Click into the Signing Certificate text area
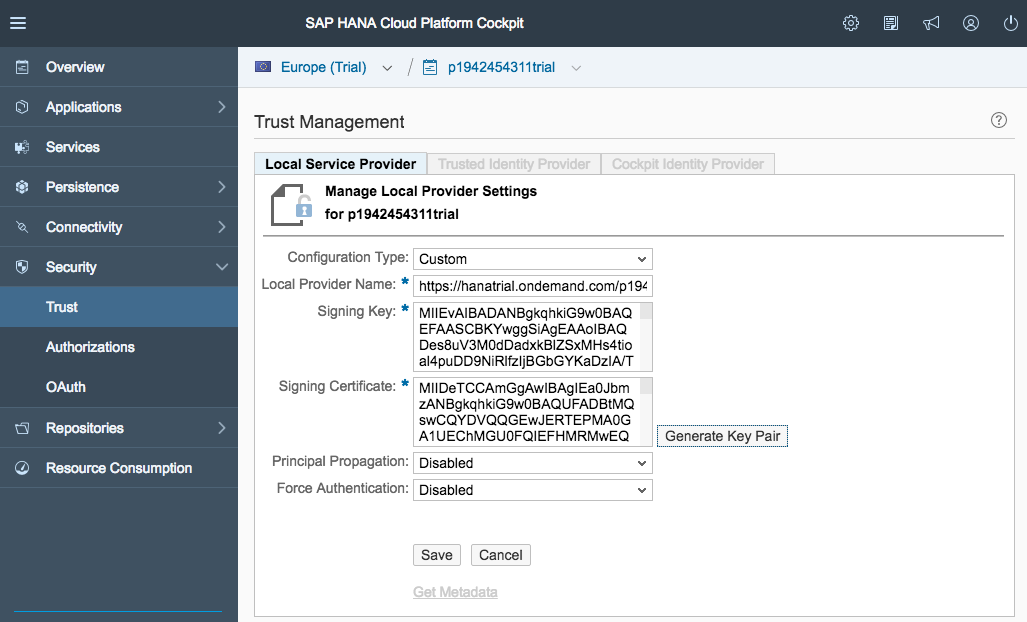This screenshot has width=1027, height=622. (527, 412)
